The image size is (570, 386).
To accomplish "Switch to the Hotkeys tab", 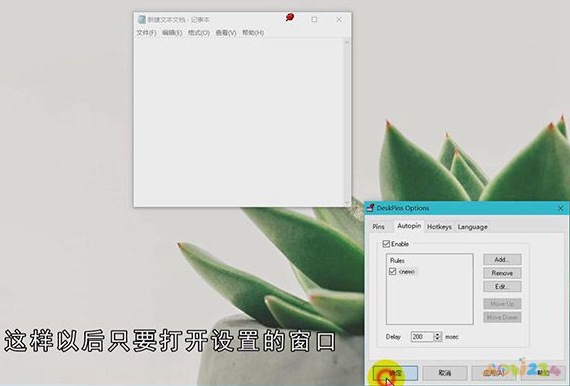I will (439, 227).
